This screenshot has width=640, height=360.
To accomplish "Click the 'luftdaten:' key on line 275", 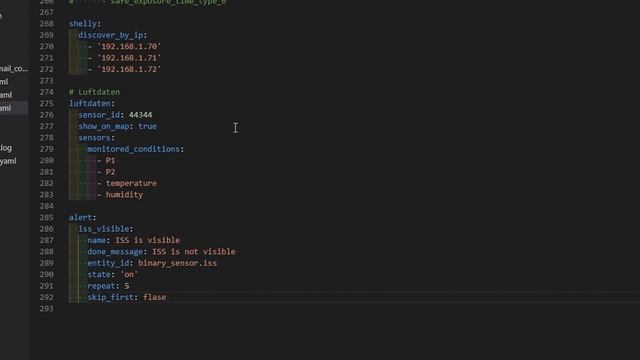I will [x=92, y=104].
